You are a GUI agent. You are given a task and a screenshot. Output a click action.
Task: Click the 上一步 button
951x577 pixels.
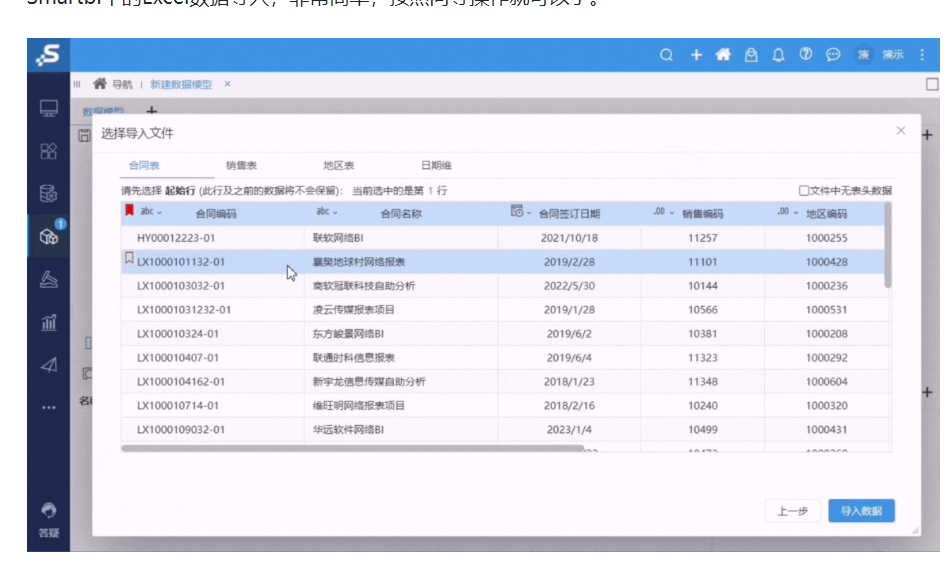pos(793,511)
